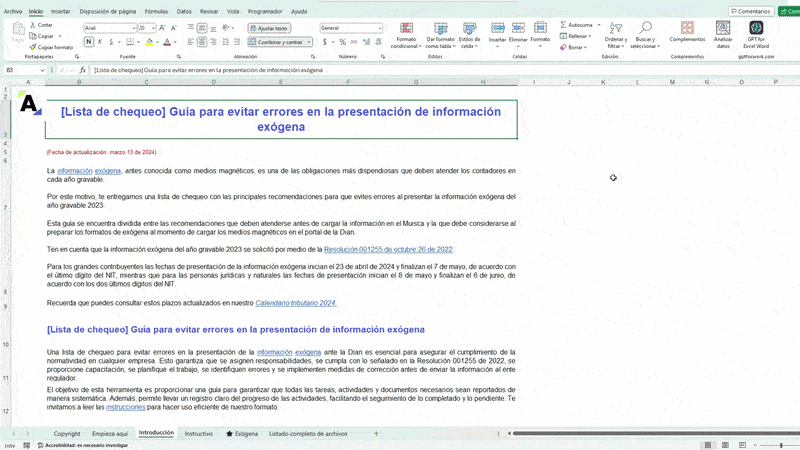The image size is (800, 450).
Task: Switch to the Instructivo sheet tab
Action: coord(198,434)
